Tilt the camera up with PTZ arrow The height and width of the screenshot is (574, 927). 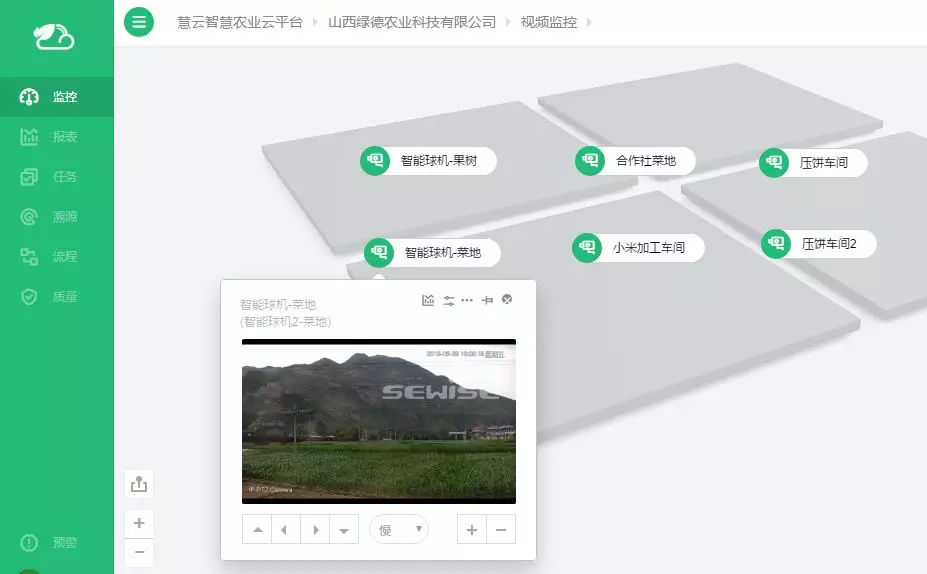coord(258,530)
